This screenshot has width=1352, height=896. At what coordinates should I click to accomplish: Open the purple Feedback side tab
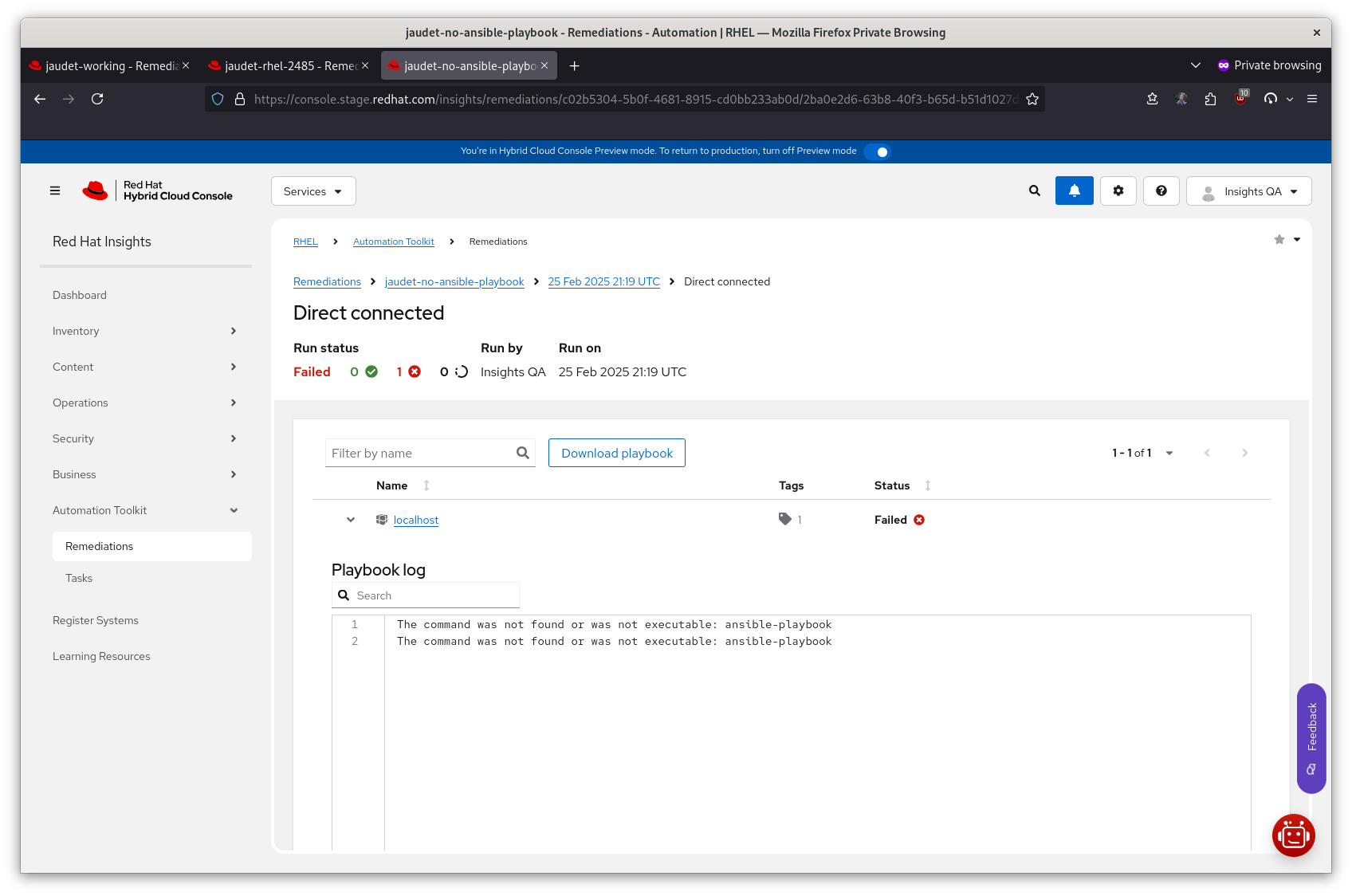(1311, 738)
